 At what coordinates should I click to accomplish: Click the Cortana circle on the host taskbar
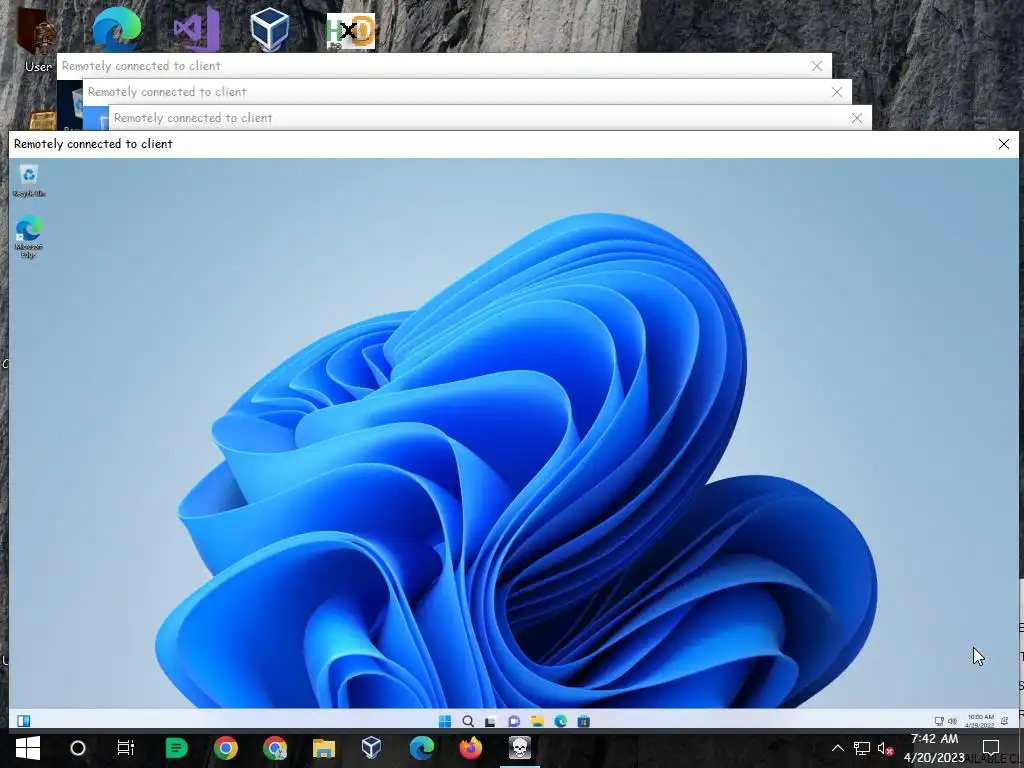click(x=78, y=748)
